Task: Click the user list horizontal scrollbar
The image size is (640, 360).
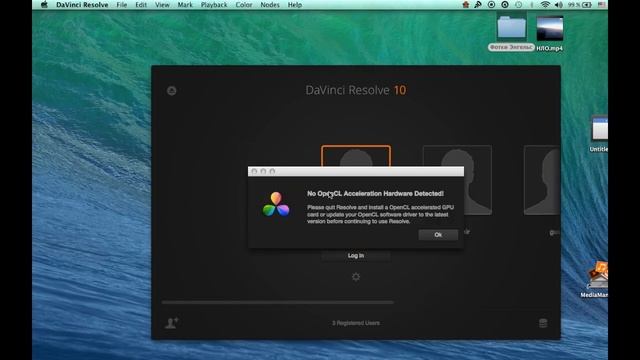Action: [x=278, y=302]
